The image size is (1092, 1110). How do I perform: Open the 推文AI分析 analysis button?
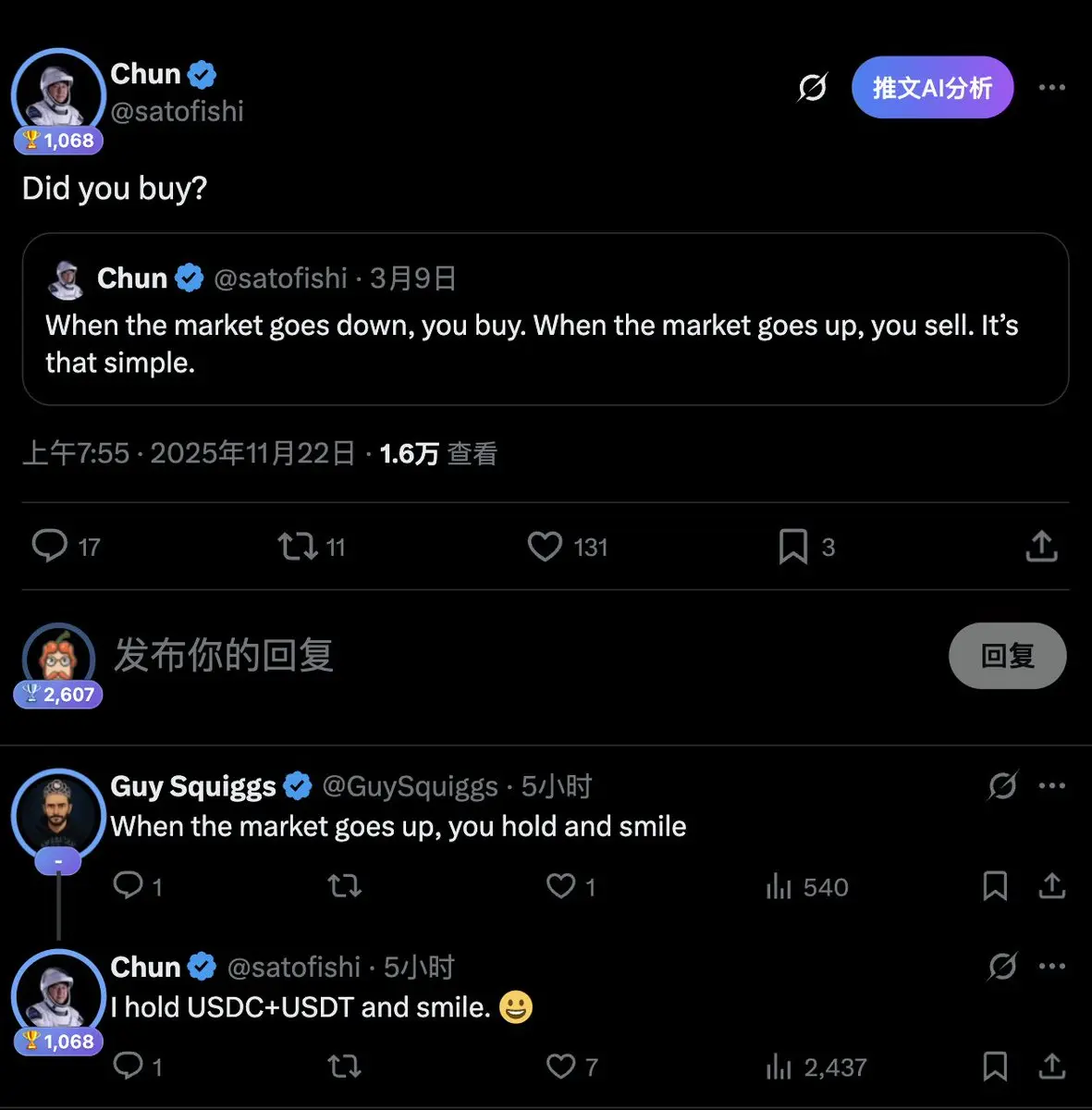(x=932, y=88)
